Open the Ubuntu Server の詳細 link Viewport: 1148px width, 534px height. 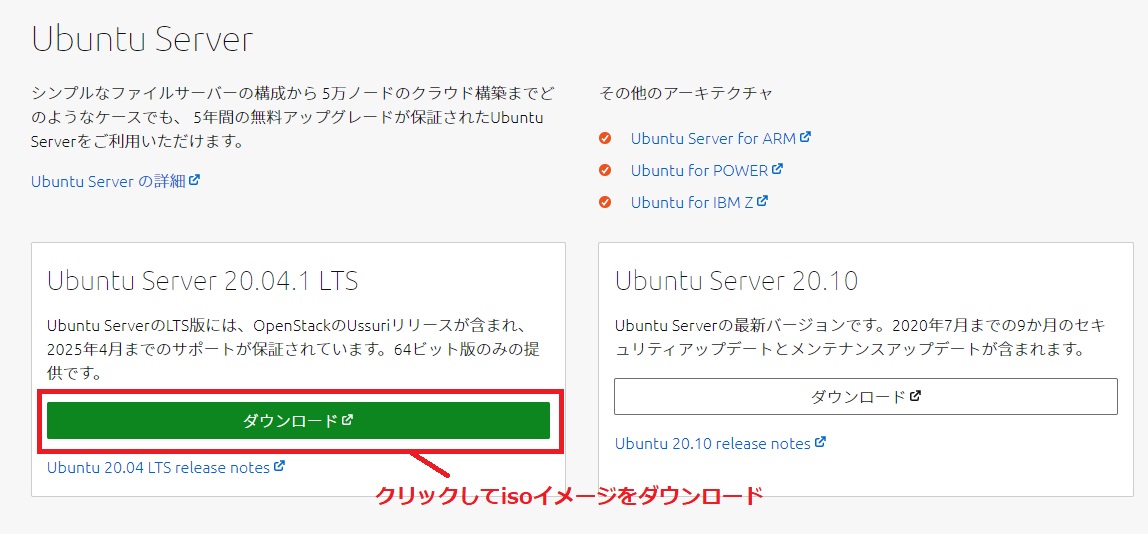pos(116,181)
